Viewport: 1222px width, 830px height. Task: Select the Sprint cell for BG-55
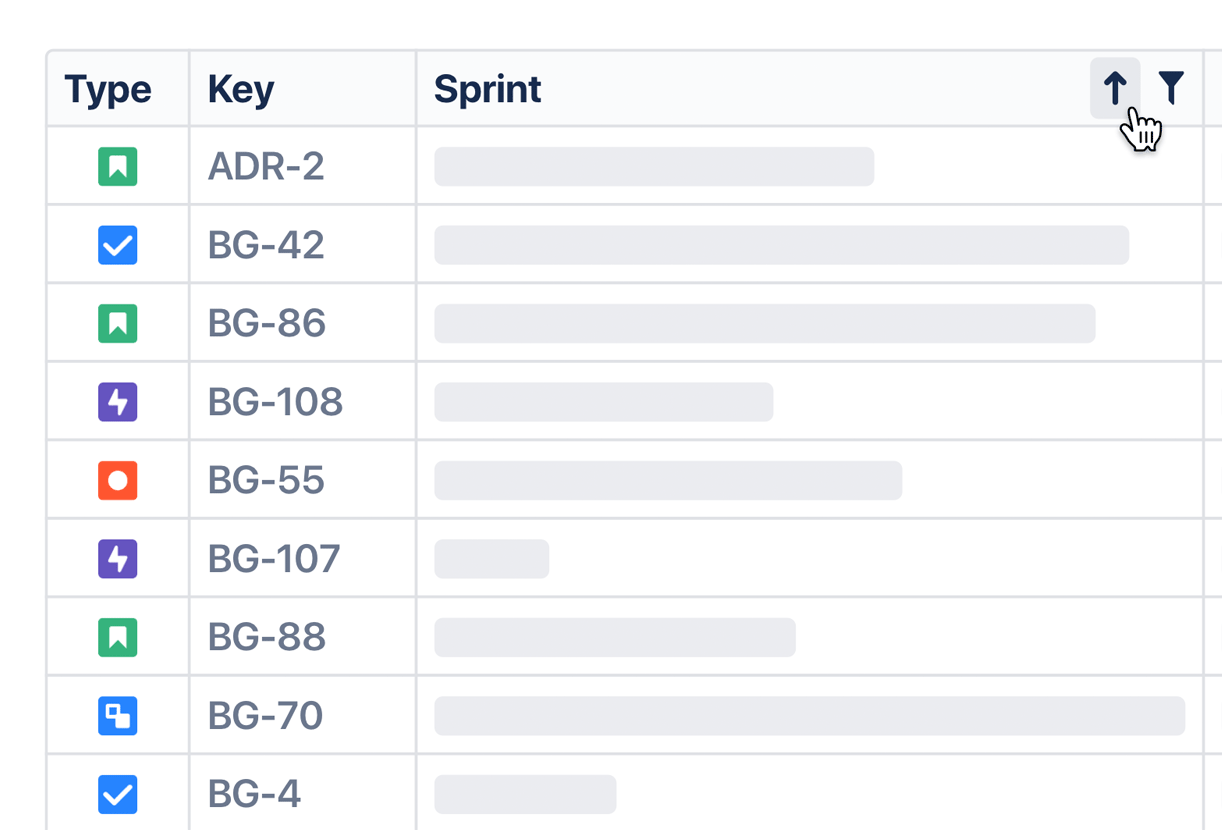809,481
